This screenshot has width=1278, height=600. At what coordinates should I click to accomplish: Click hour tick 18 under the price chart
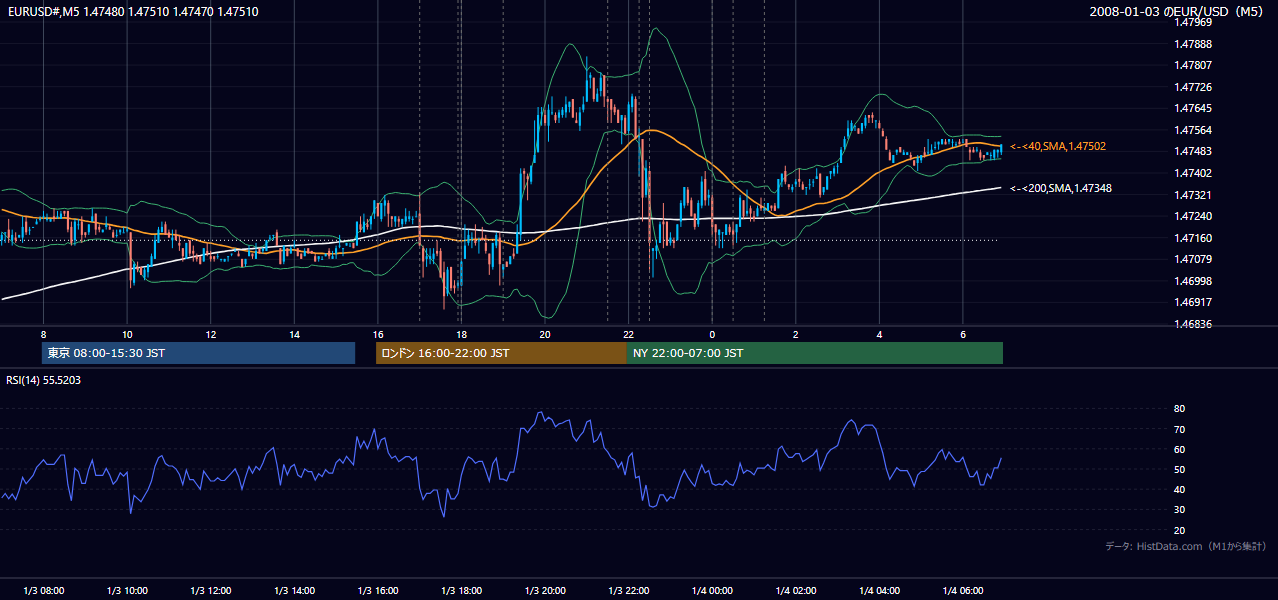point(461,334)
